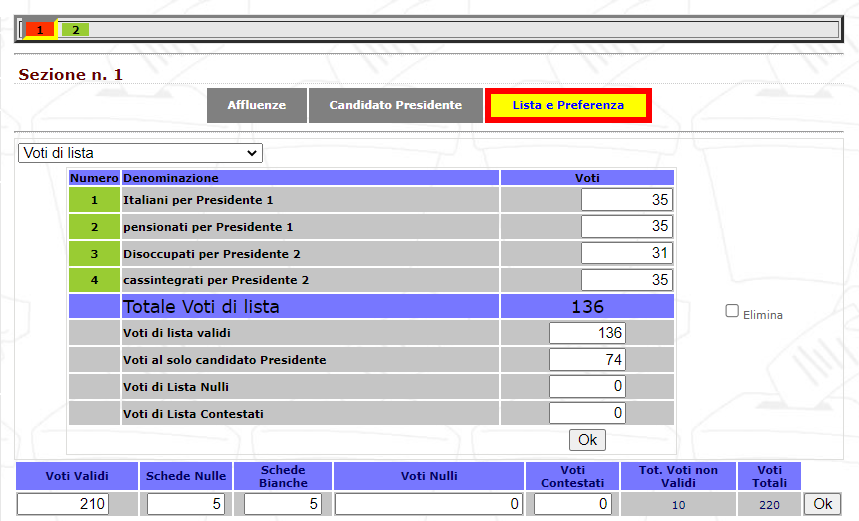The height and width of the screenshot is (521, 859).
Task: Select section 1 red marker
Action: click(x=39, y=30)
